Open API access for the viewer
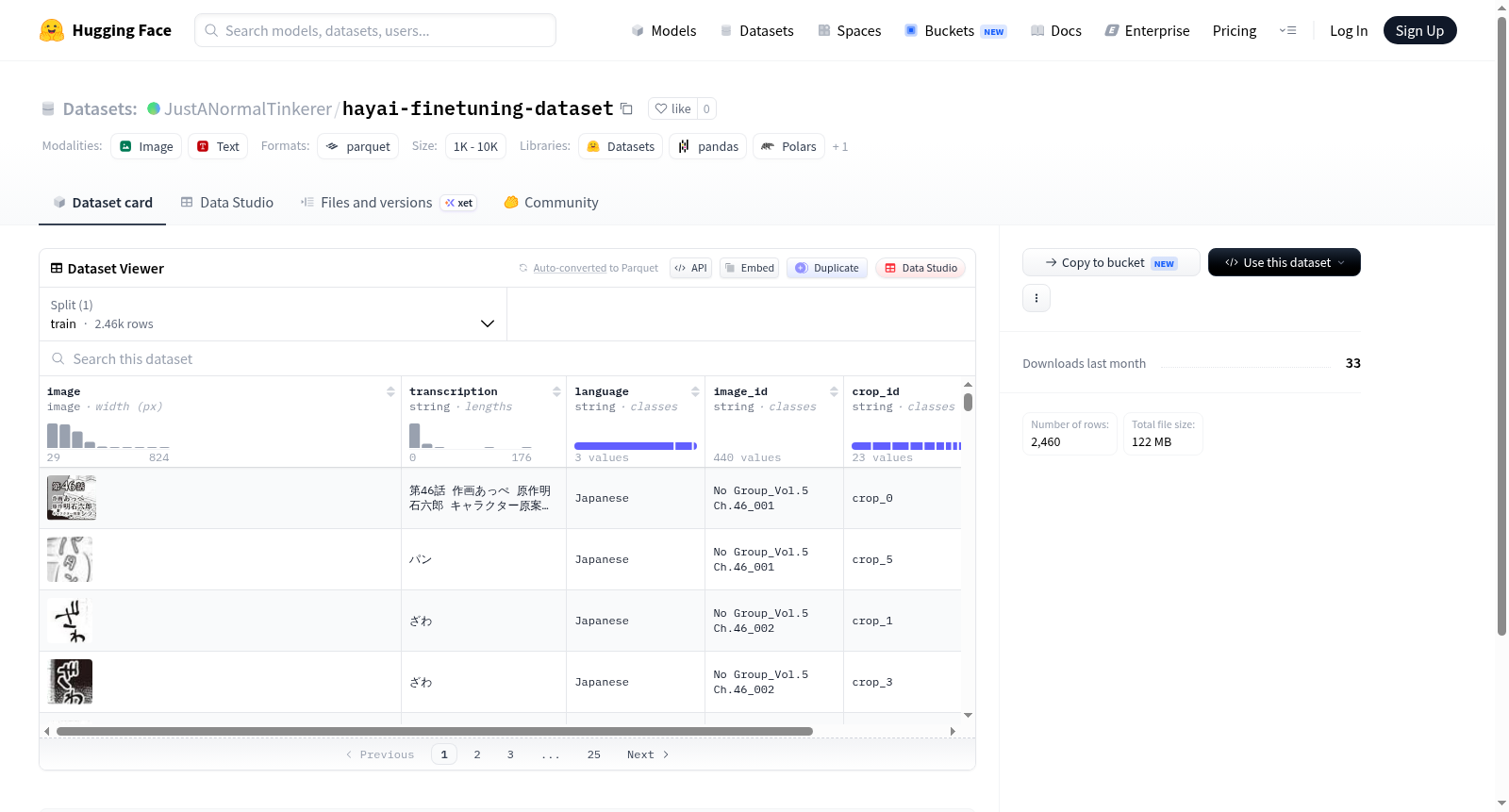This screenshot has width=1509, height=812. pos(690,268)
